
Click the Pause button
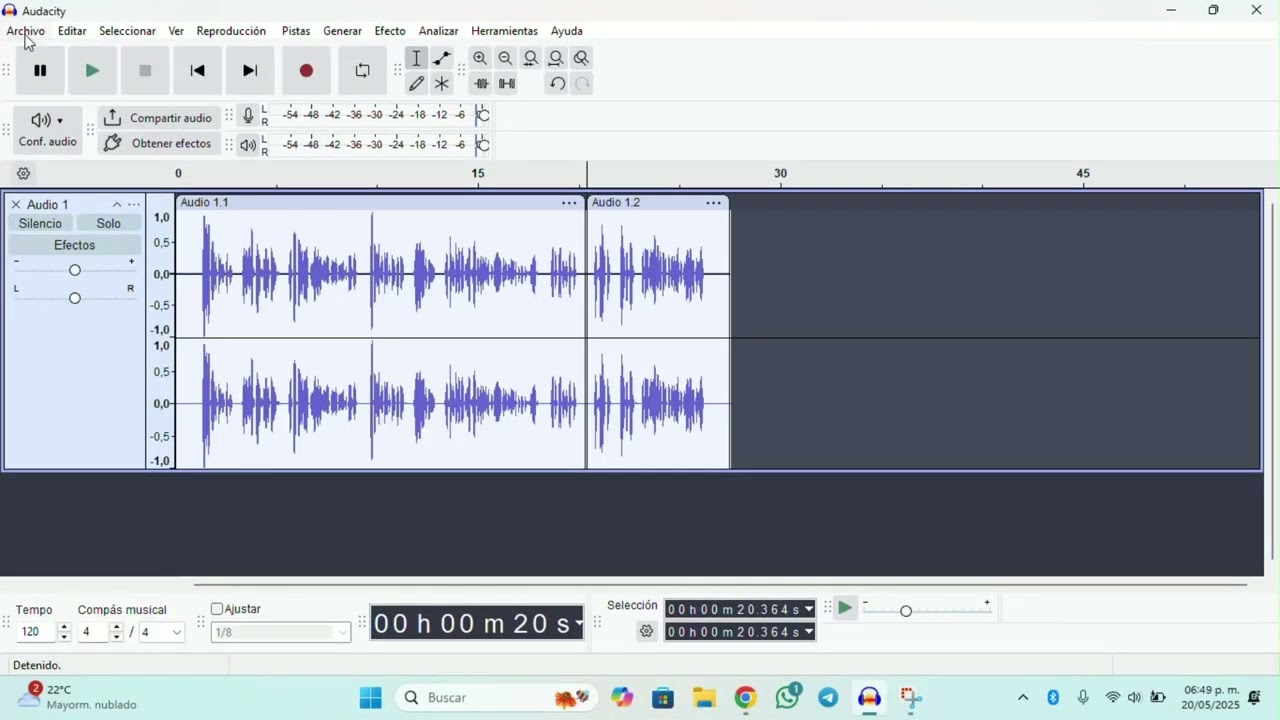(40, 71)
